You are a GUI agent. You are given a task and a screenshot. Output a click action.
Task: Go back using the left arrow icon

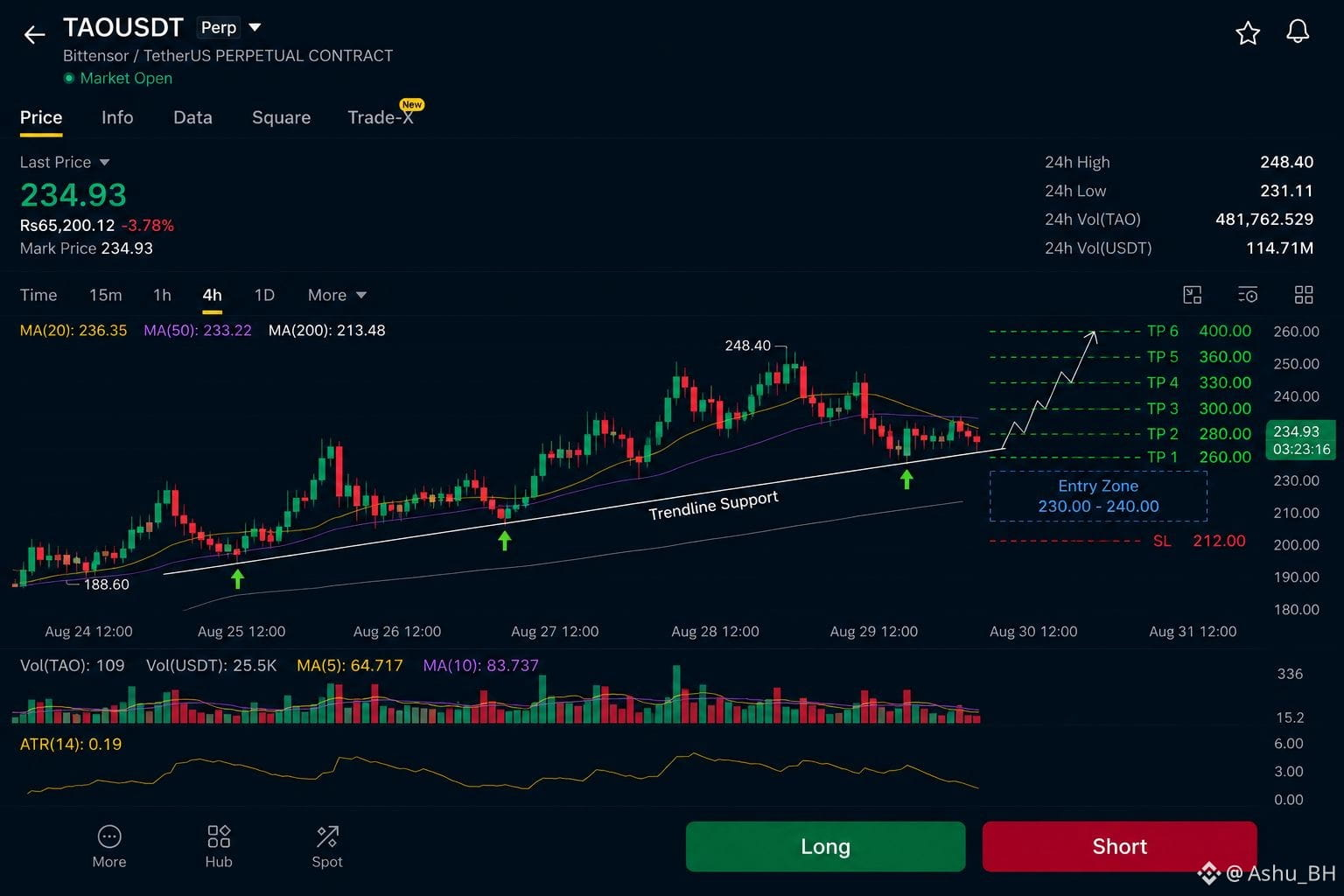pos(34,35)
